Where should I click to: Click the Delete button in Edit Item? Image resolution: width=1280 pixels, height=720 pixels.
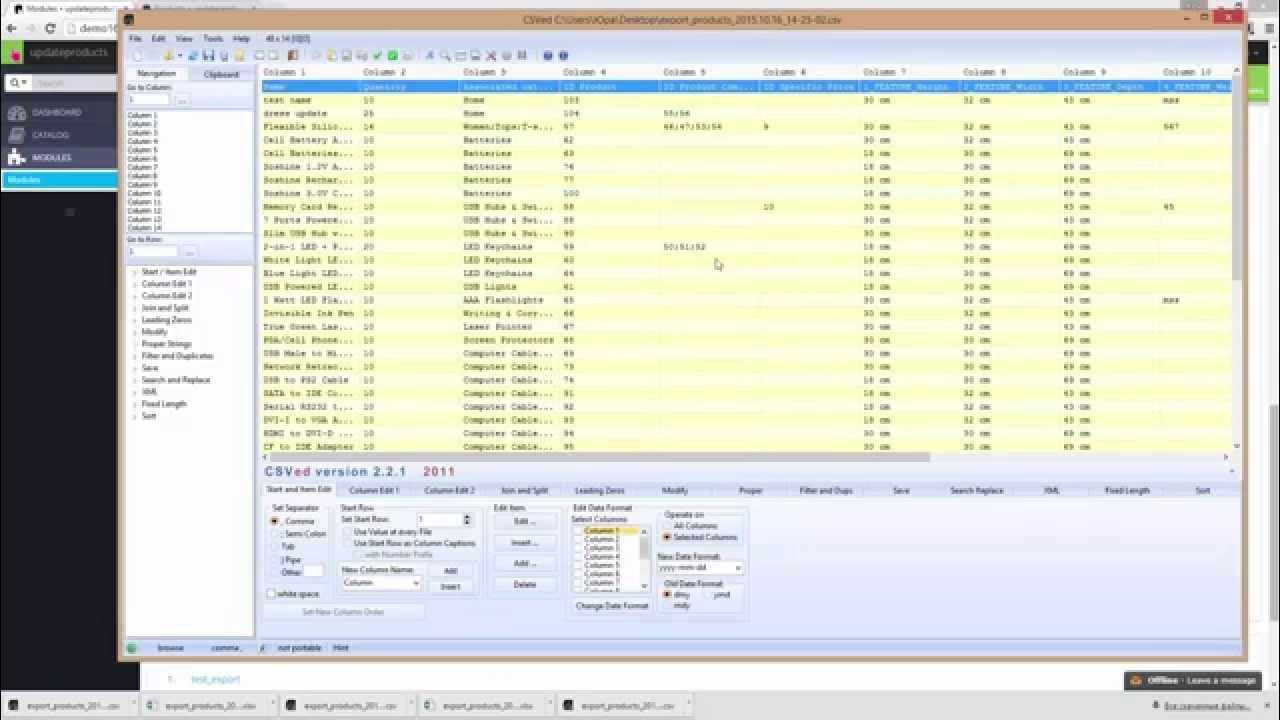tap(524, 584)
